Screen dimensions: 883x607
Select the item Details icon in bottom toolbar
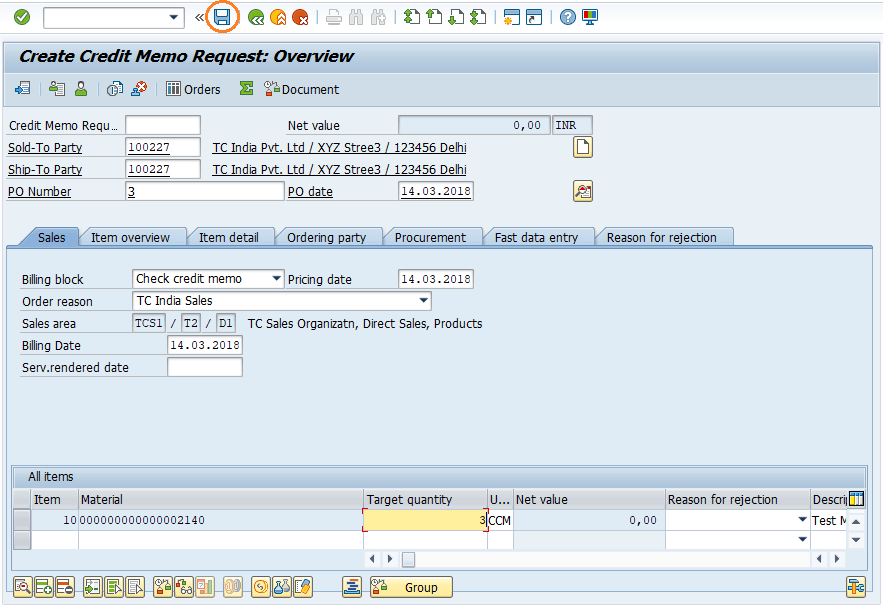pos(21,588)
